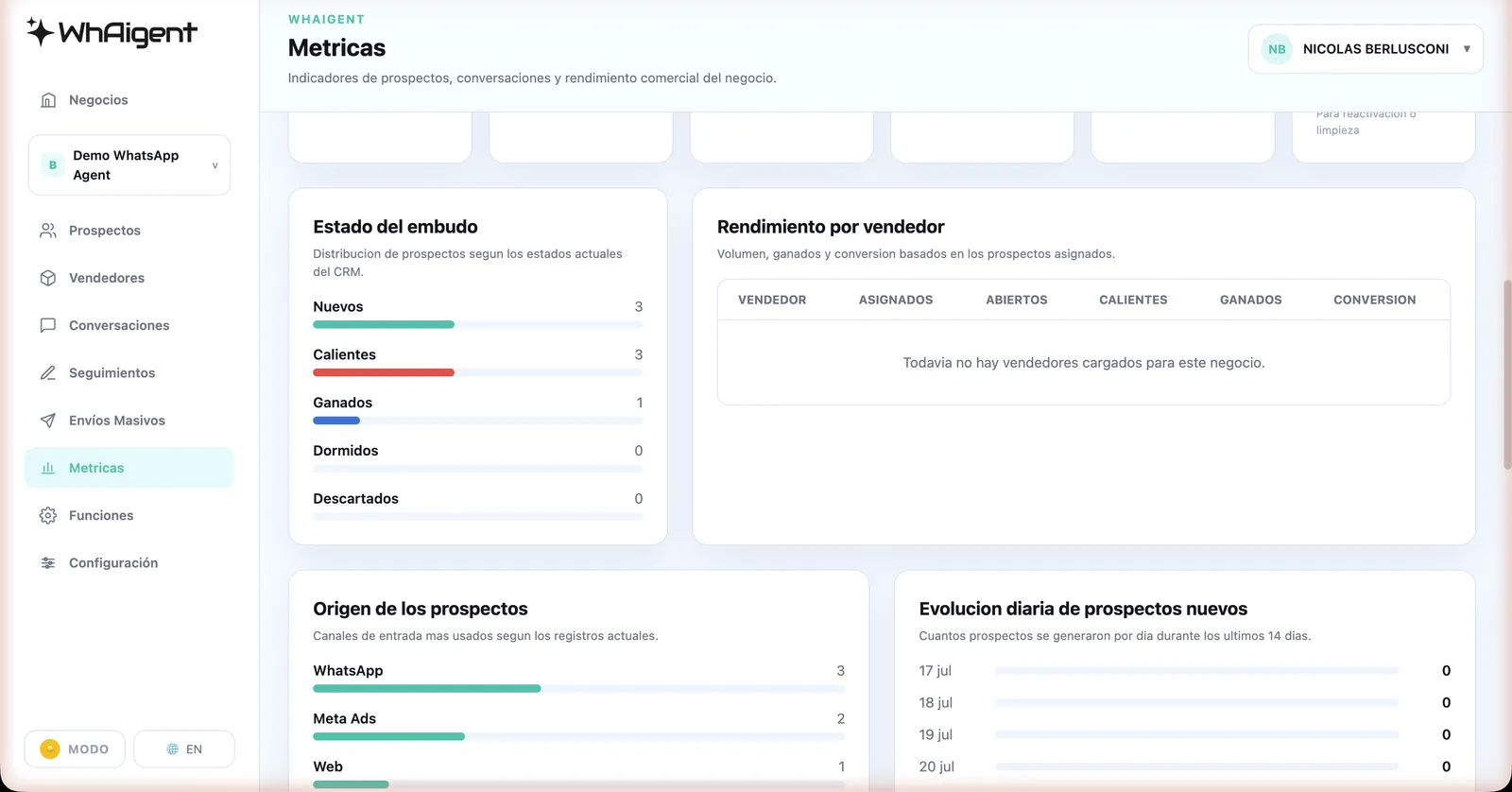
Task: Click the Prospectos people icon
Action: [48, 231]
